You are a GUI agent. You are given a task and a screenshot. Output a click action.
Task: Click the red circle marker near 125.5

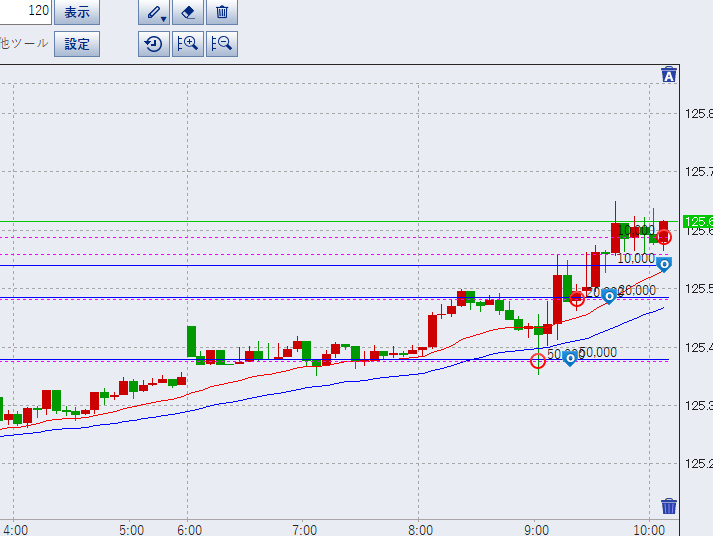577,297
